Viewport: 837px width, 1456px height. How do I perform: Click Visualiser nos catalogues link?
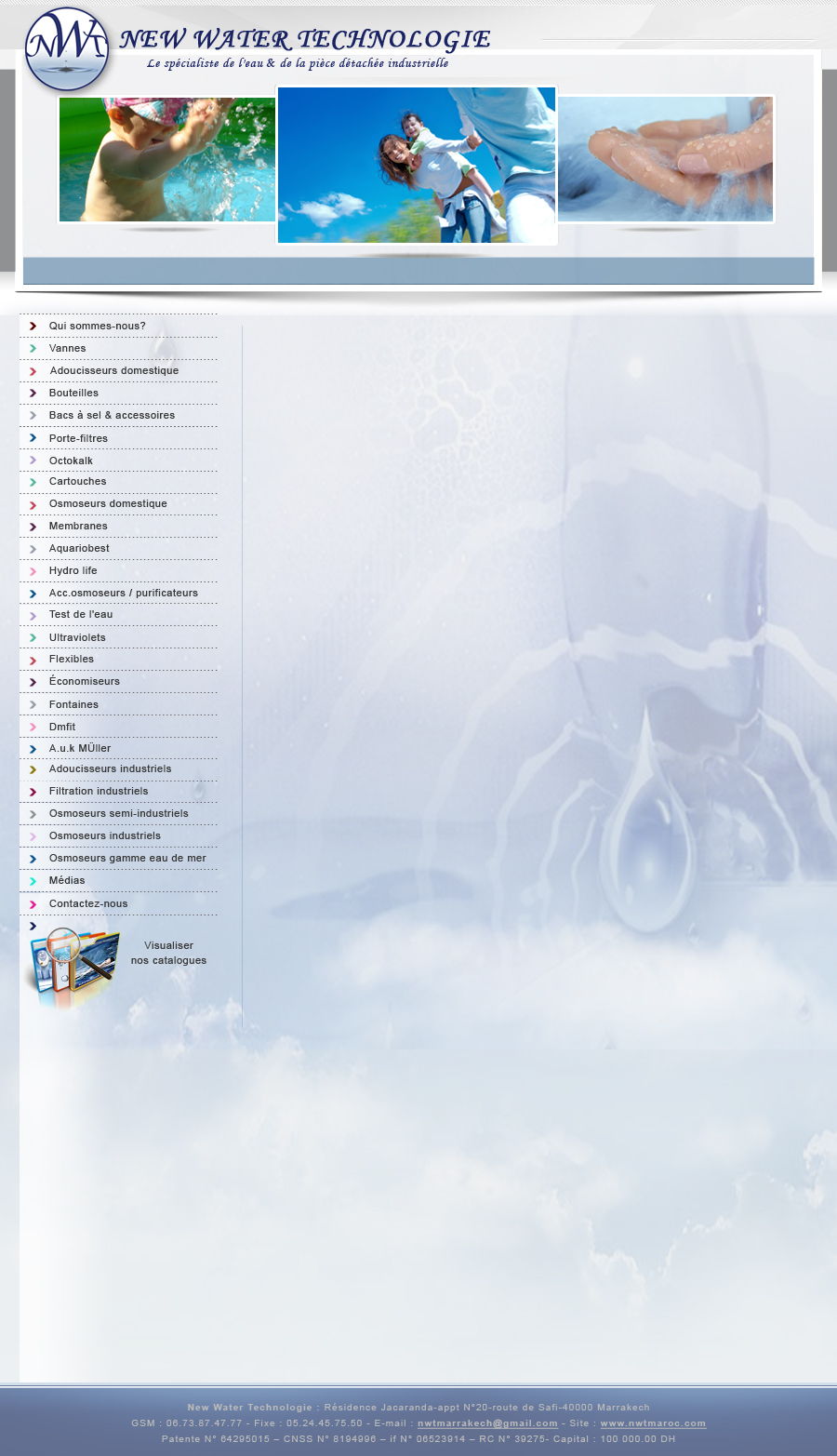tap(168, 953)
